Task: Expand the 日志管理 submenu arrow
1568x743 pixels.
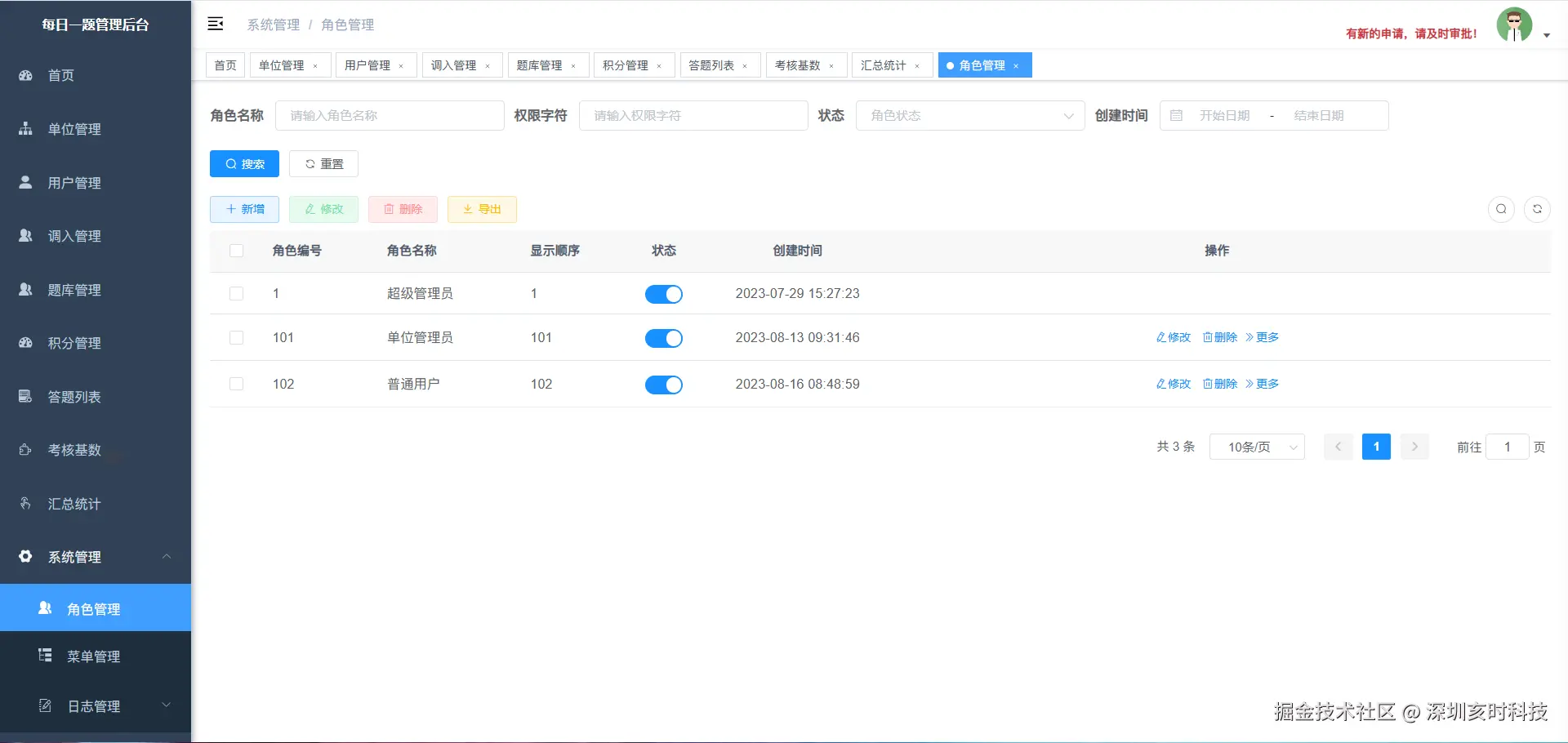Action: pos(167,705)
